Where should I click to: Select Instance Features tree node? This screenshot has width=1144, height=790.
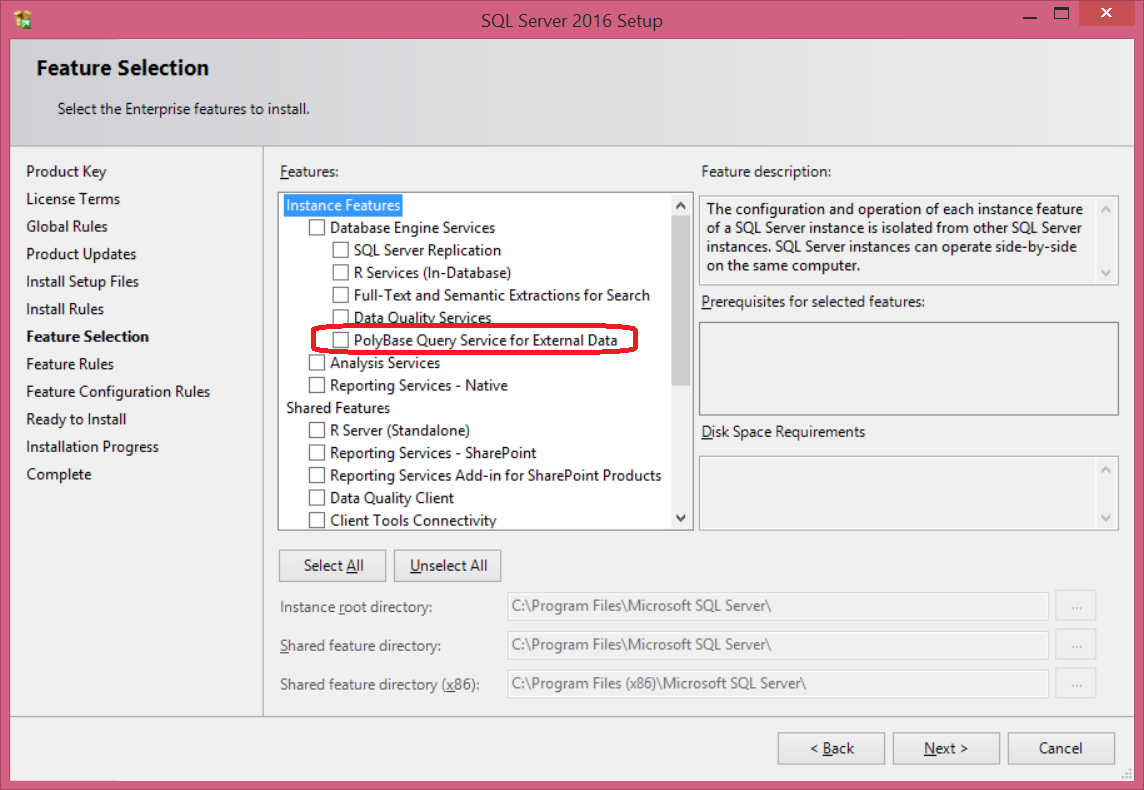[x=343, y=205]
